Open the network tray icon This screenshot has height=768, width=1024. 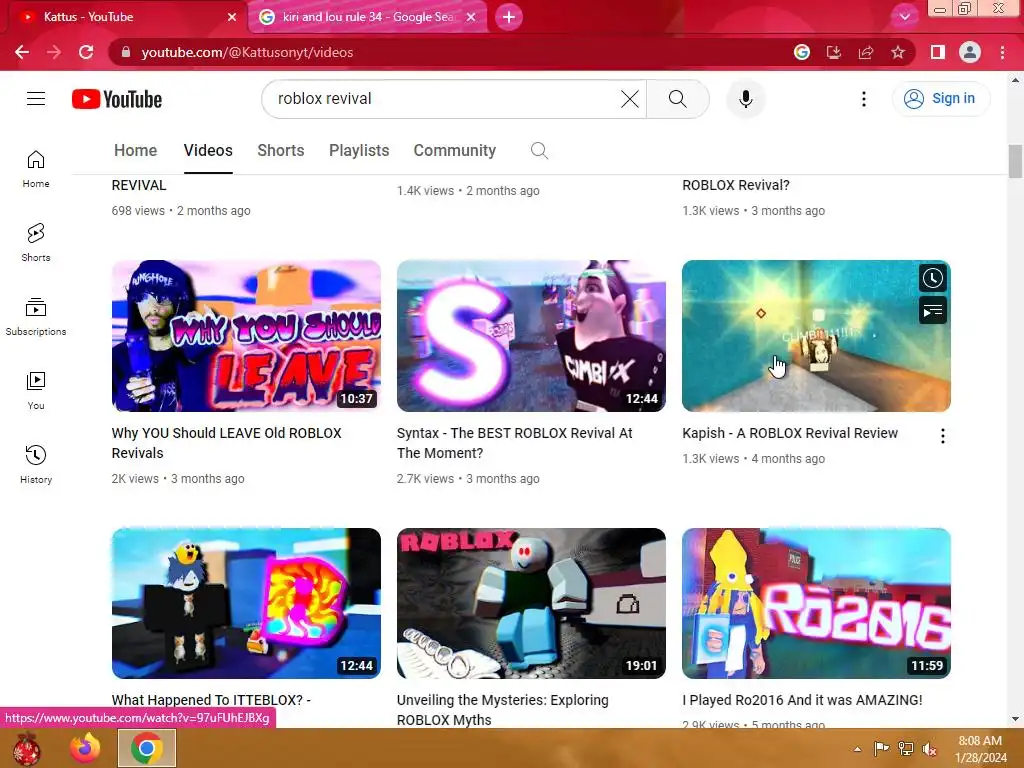point(906,749)
